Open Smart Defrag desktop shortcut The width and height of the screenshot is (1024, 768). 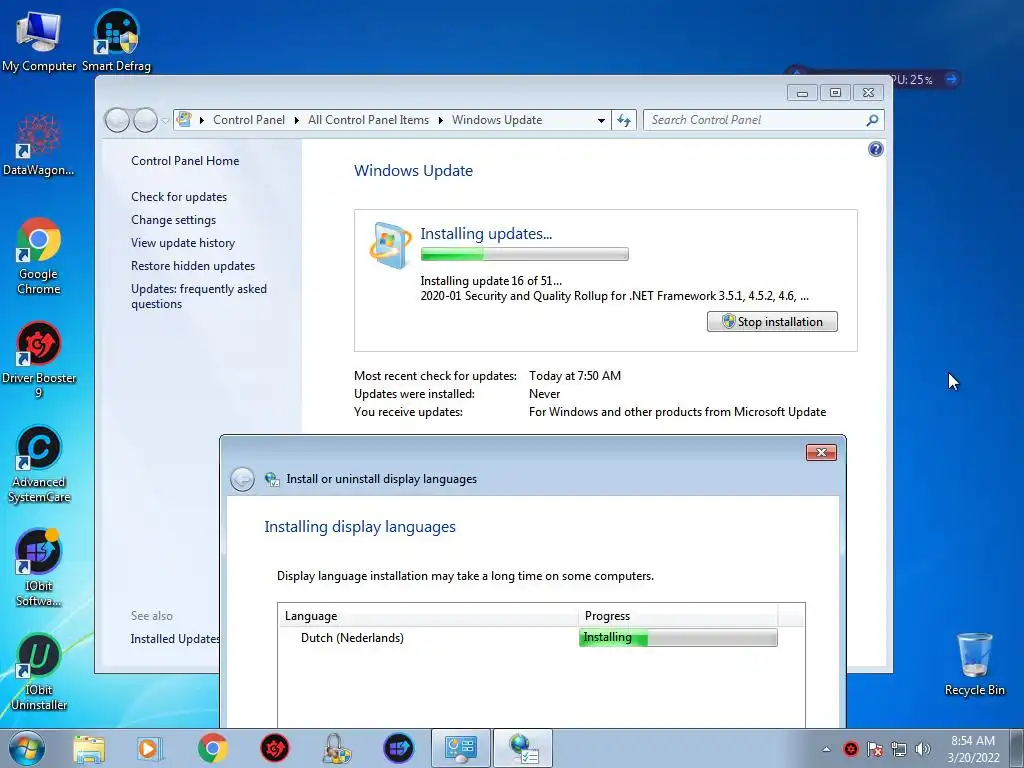tap(116, 40)
